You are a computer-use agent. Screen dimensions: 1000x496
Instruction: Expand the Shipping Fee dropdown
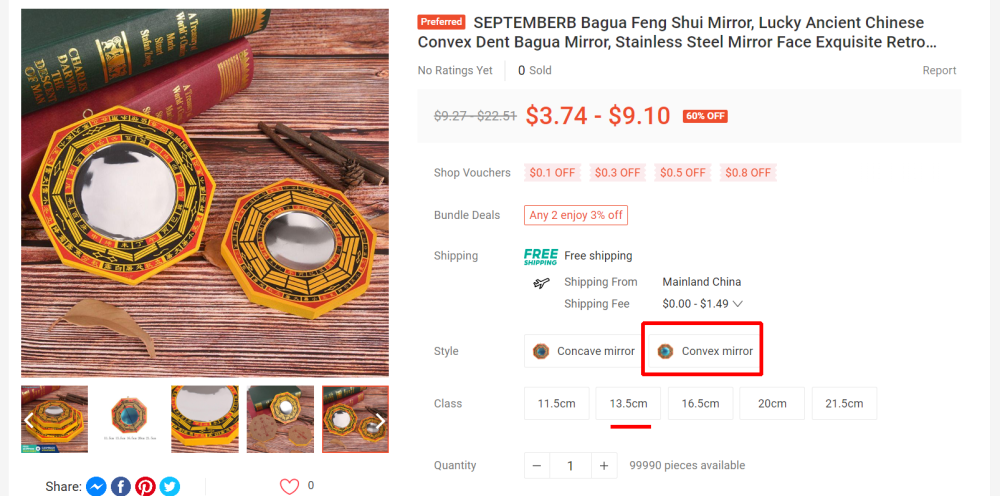coord(738,304)
